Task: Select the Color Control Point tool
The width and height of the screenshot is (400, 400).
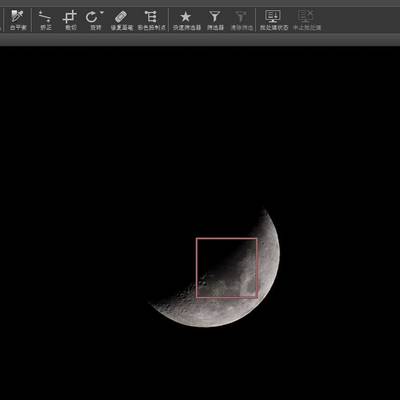Action: [x=150, y=17]
